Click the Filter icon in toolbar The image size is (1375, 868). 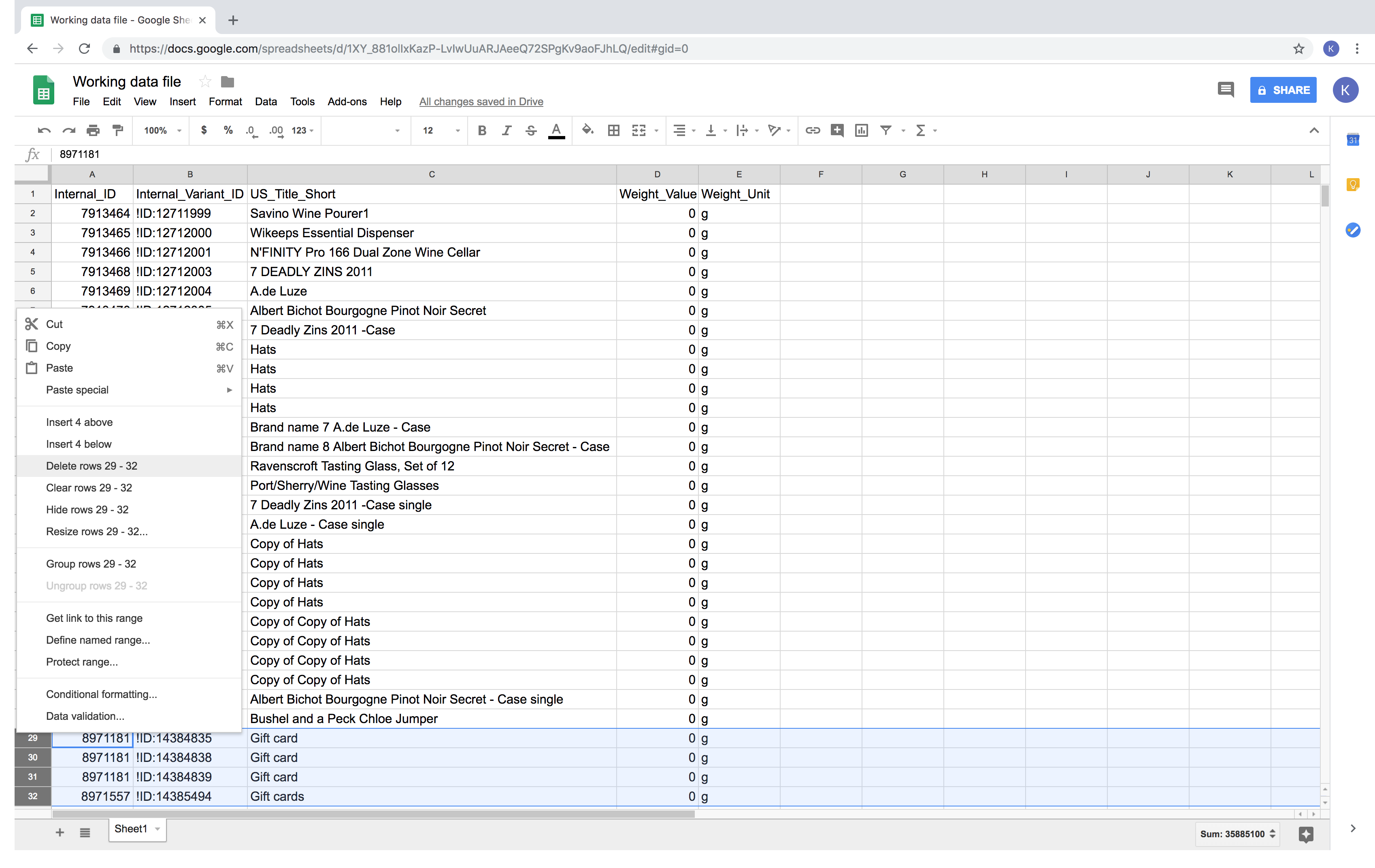885,130
